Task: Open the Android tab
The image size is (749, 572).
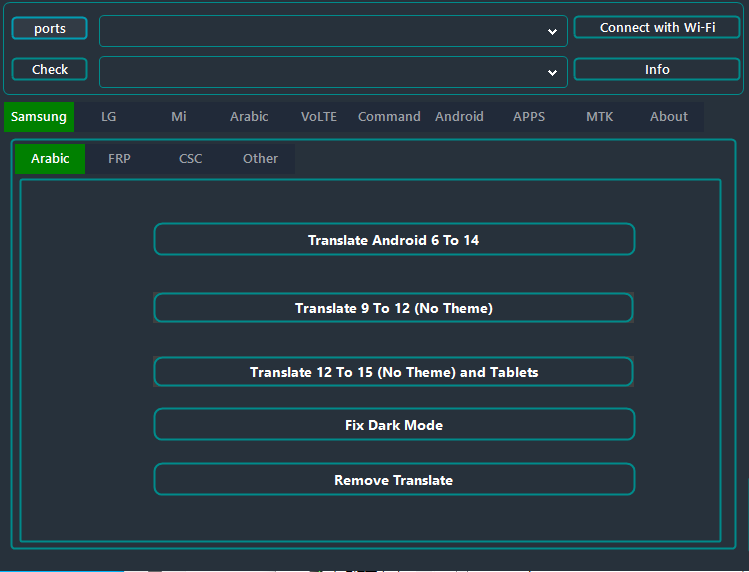Action: 459,117
